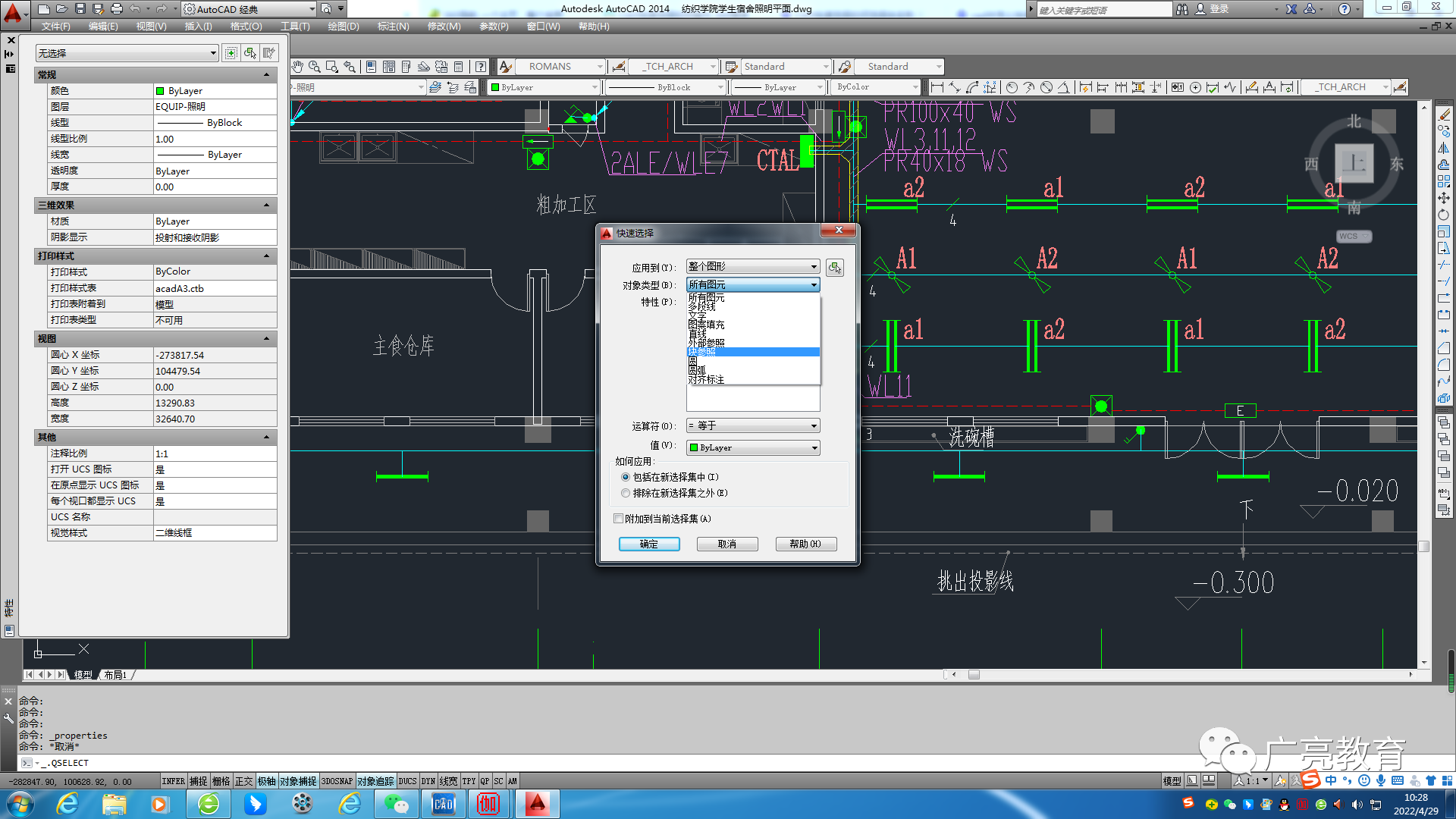Open the 应用到 apply-to dropdown
The image size is (1456, 819).
[x=753, y=267]
